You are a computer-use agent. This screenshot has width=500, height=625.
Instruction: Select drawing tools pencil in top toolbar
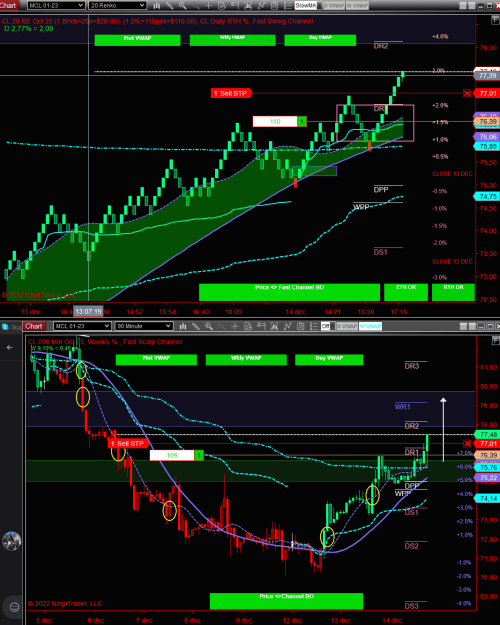tap(169, 6)
